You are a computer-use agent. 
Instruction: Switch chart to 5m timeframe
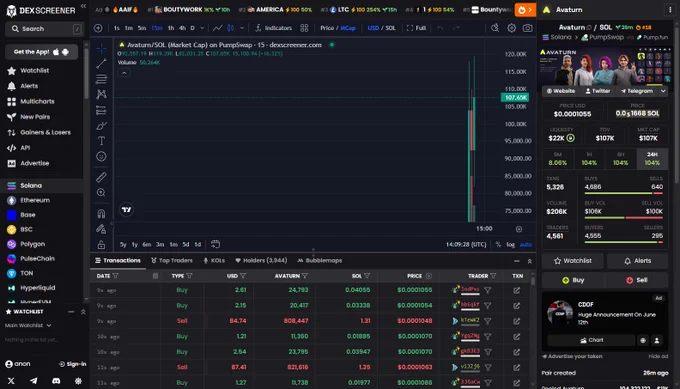[142, 28]
